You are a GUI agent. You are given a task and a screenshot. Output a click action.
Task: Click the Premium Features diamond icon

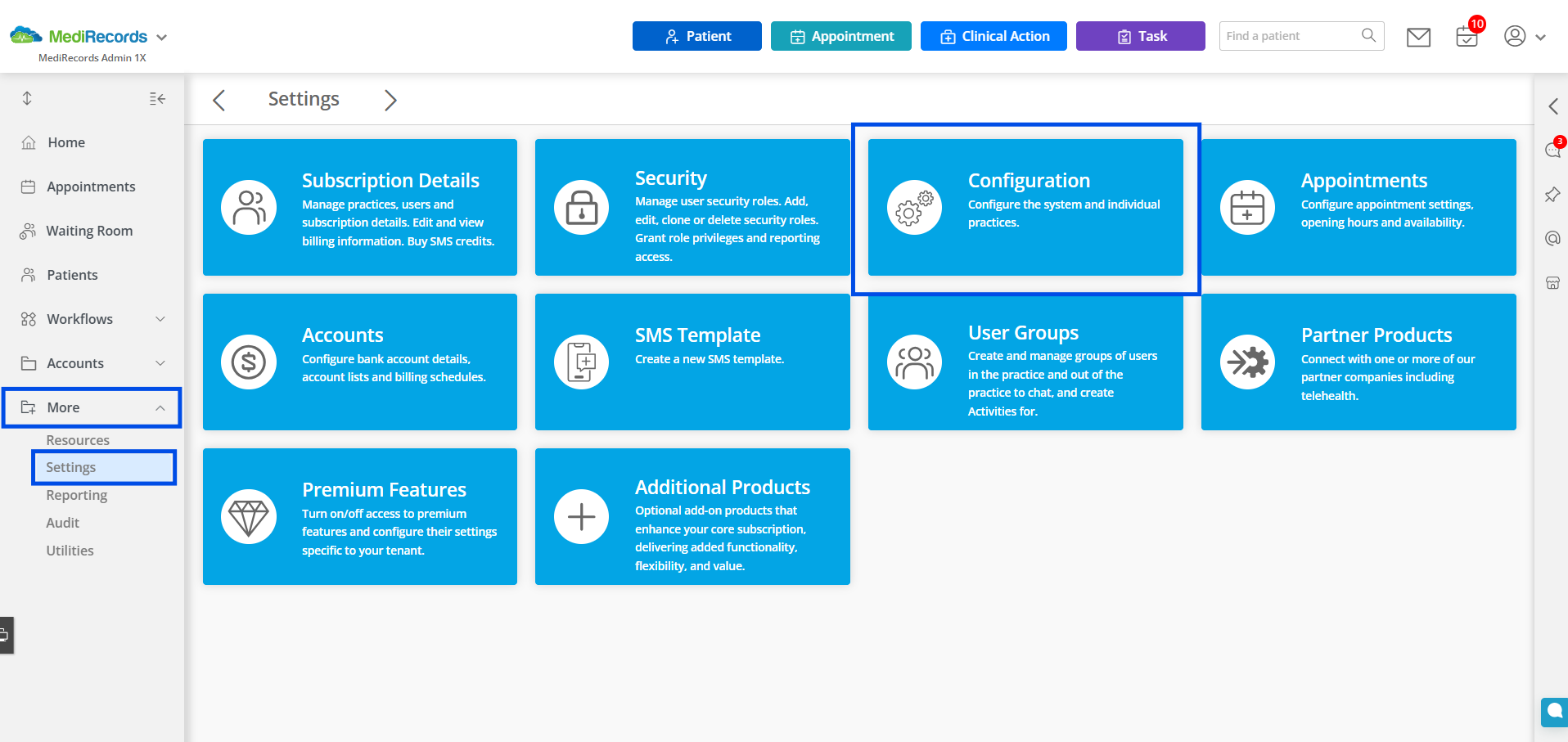(249, 516)
